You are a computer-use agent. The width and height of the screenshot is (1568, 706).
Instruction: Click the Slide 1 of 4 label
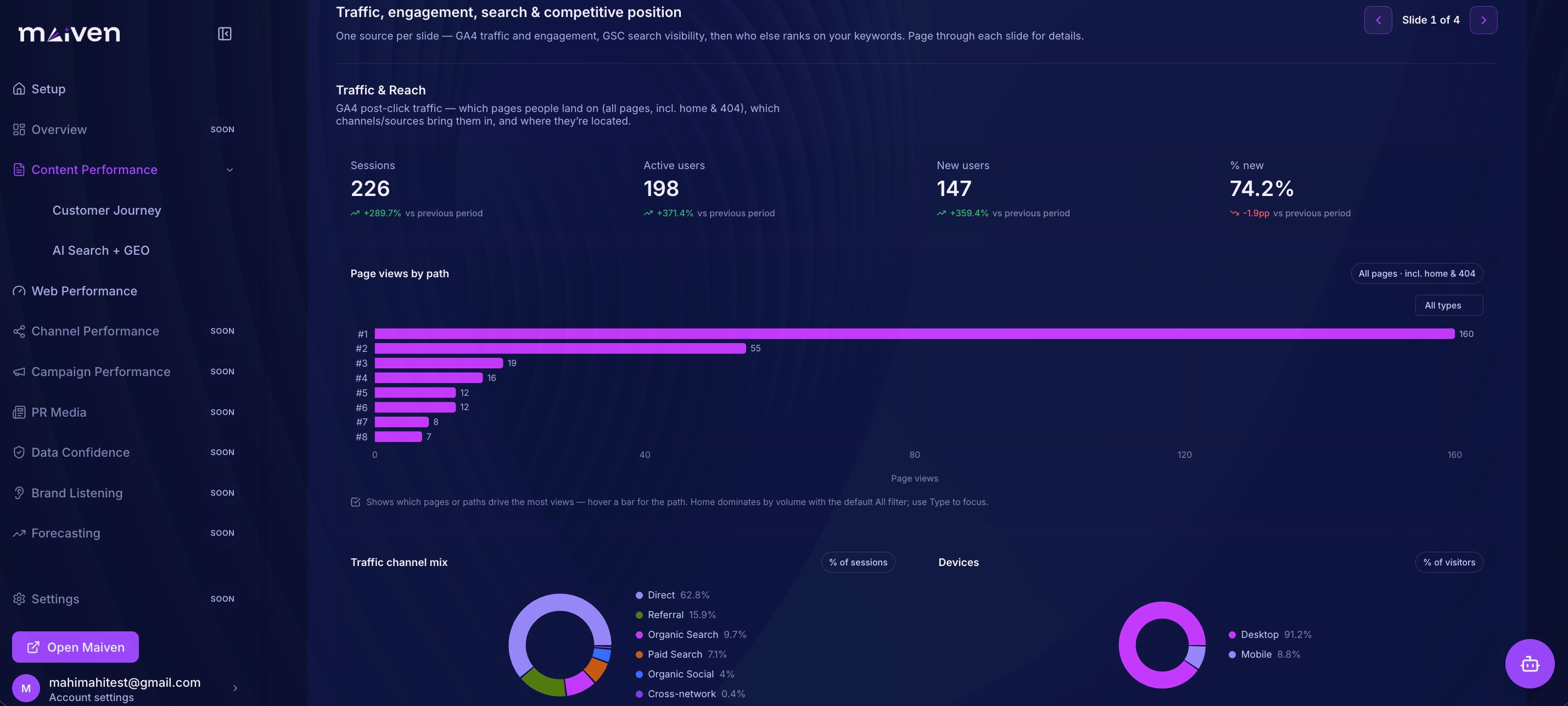[x=1430, y=20]
